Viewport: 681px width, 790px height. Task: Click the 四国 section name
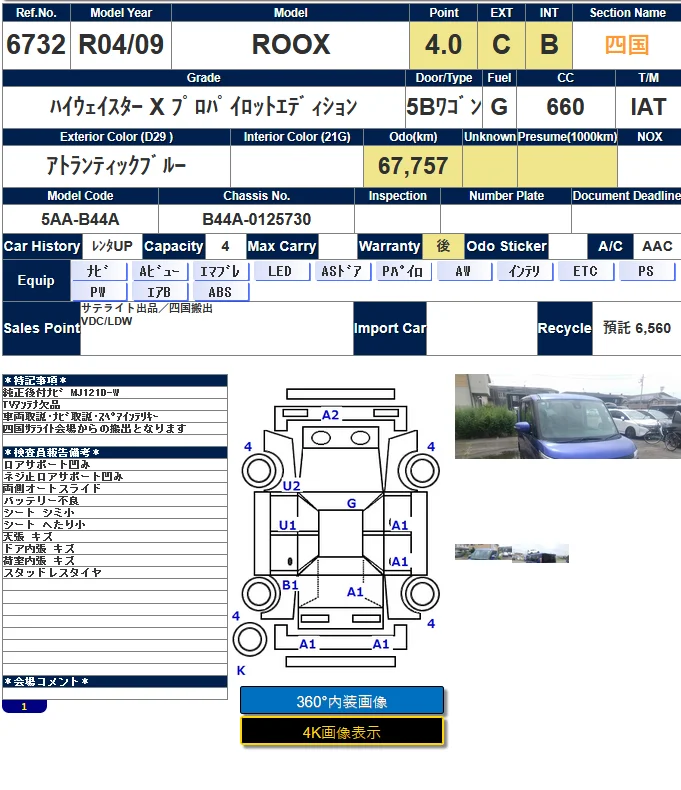pos(626,45)
